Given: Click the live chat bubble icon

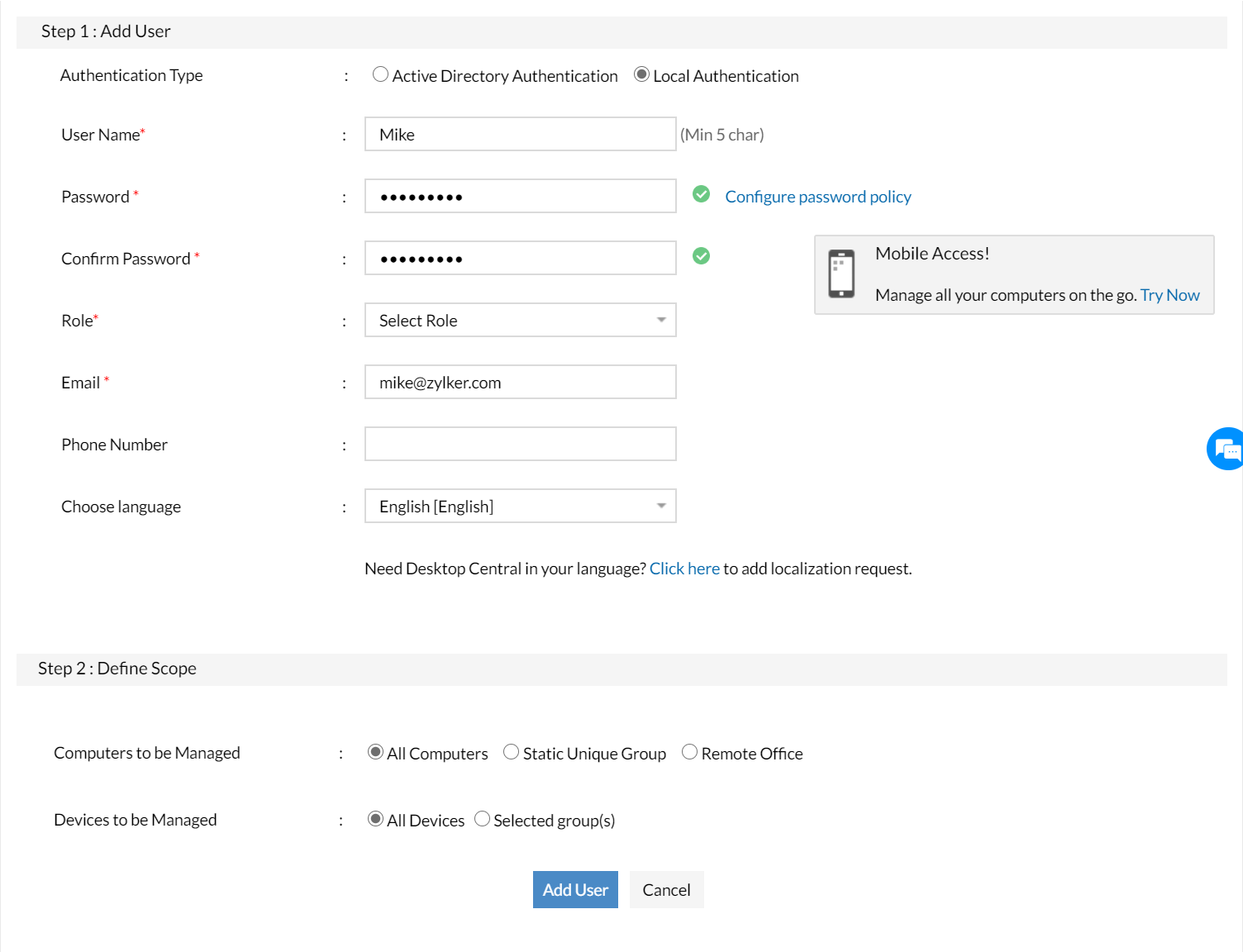Looking at the screenshot, I should pyautogui.click(x=1226, y=449).
